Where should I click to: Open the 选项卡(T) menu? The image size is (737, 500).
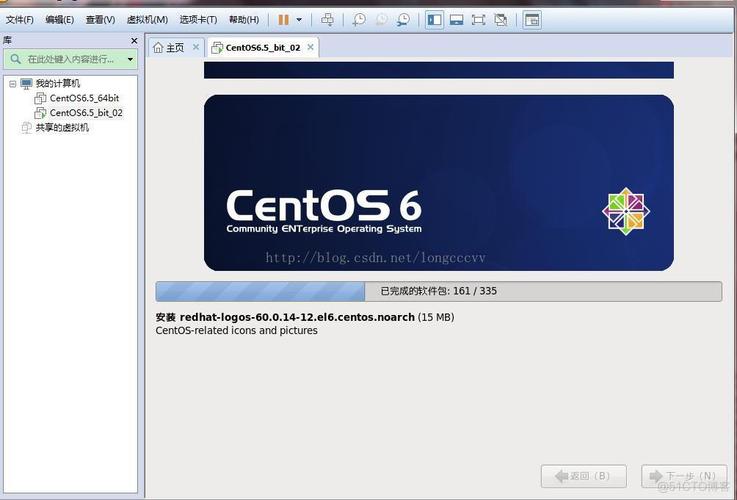pyautogui.click(x=198, y=20)
